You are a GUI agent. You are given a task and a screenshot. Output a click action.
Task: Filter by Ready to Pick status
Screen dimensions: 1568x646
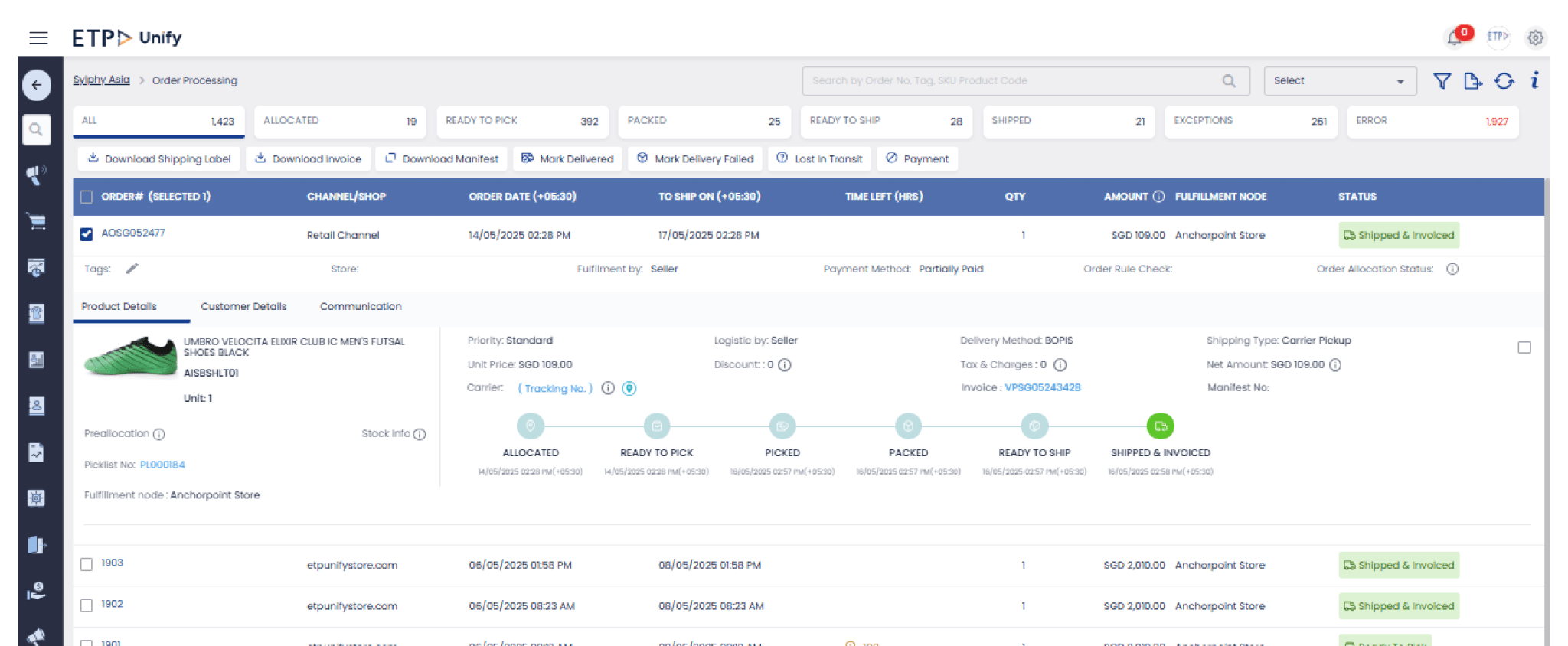click(x=522, y=121)
